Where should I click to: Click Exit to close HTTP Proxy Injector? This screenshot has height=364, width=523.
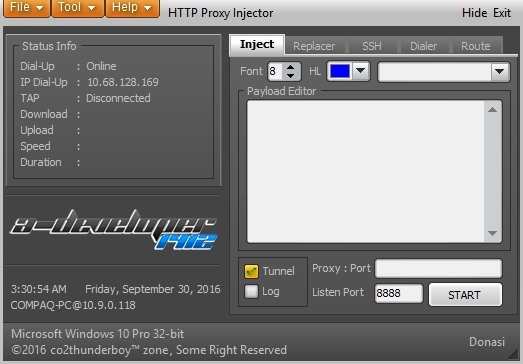coord(502,13)
